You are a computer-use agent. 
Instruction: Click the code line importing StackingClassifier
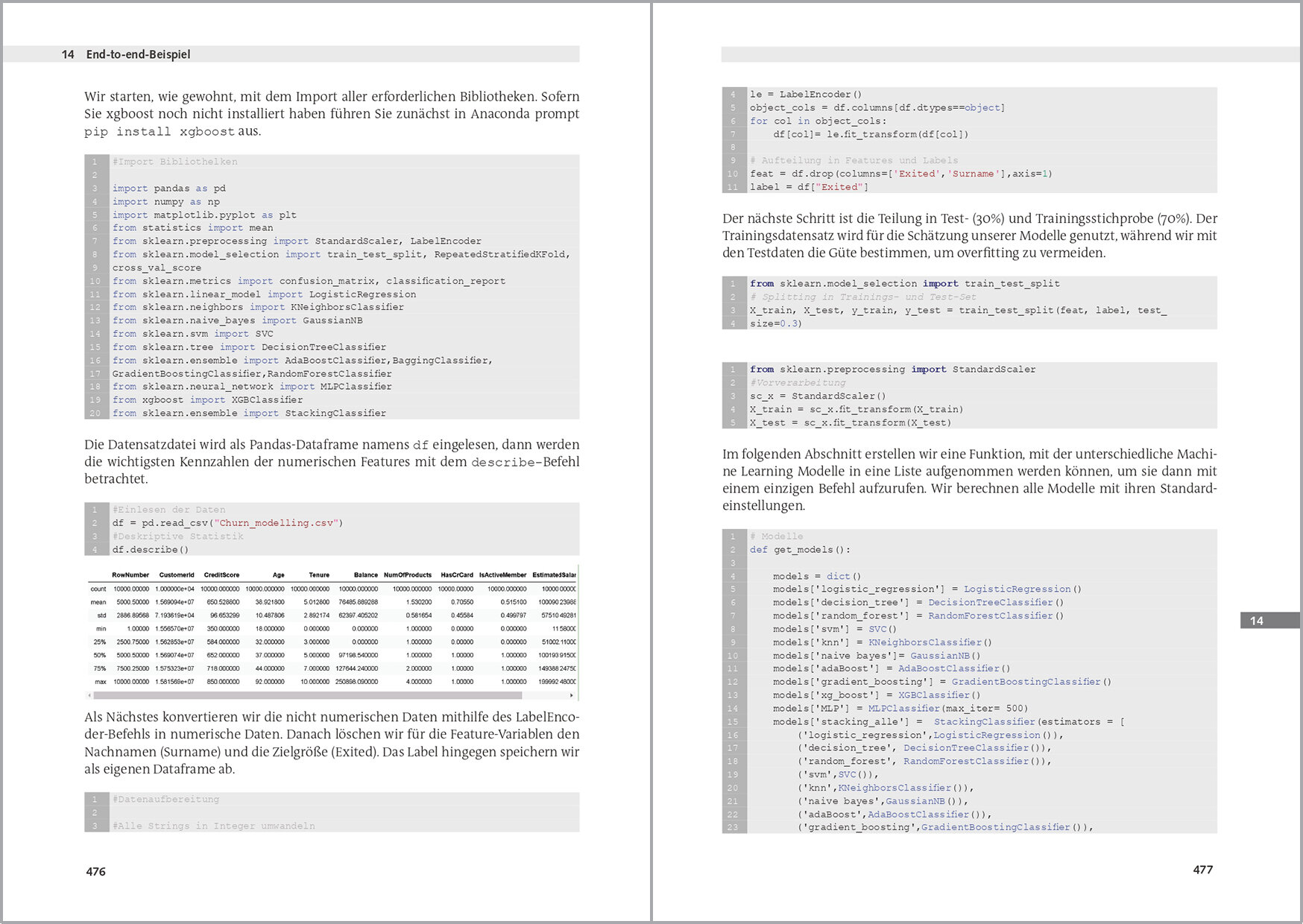[x=249, y=414]
